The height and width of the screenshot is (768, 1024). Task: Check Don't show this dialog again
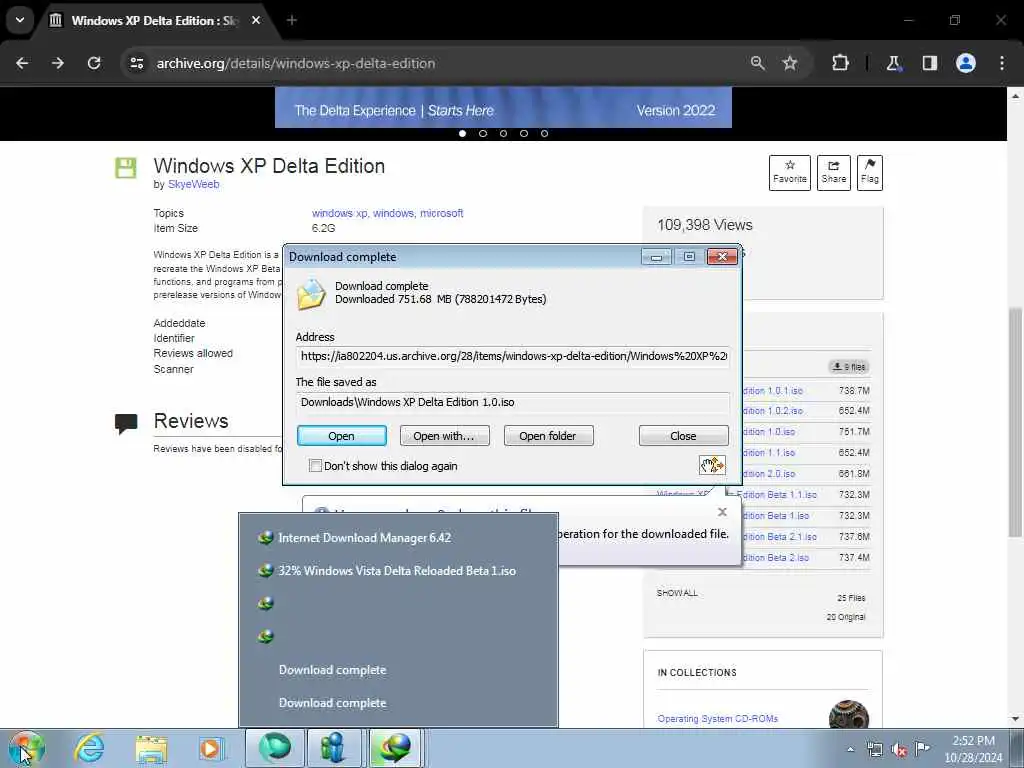(315, 466)
